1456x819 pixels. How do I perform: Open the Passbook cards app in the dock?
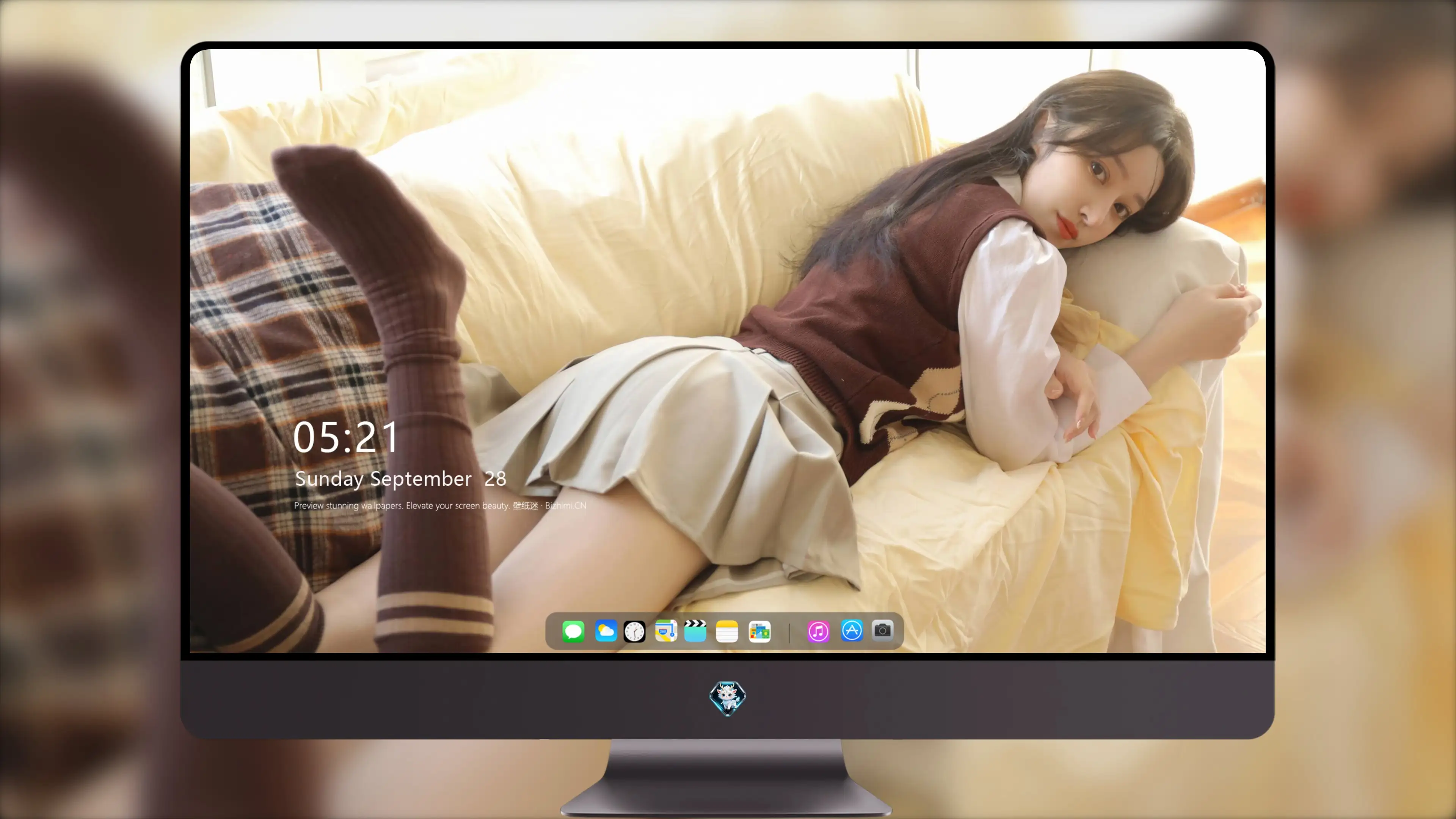pos(759,631)
